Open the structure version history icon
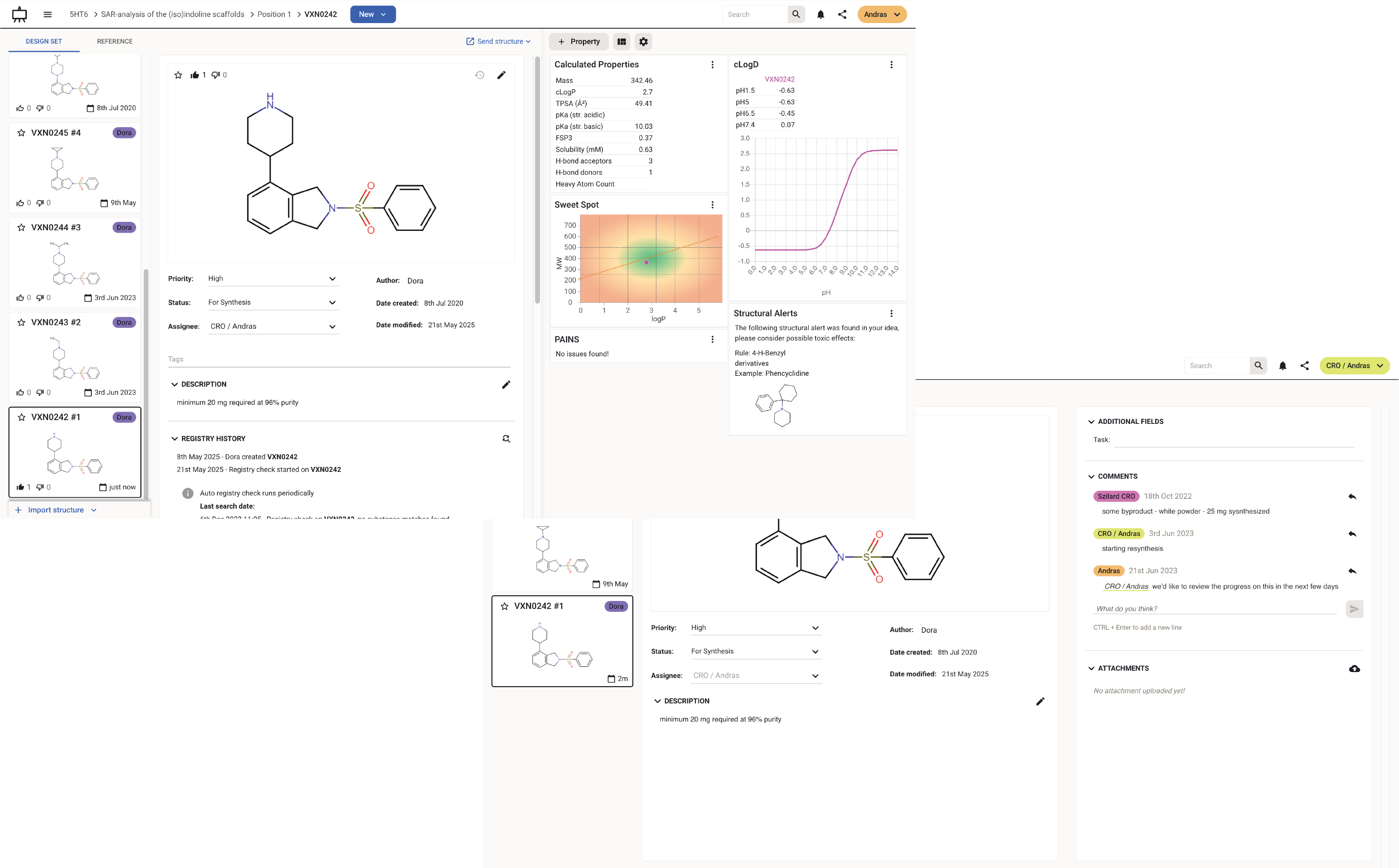 pos(480,74)
